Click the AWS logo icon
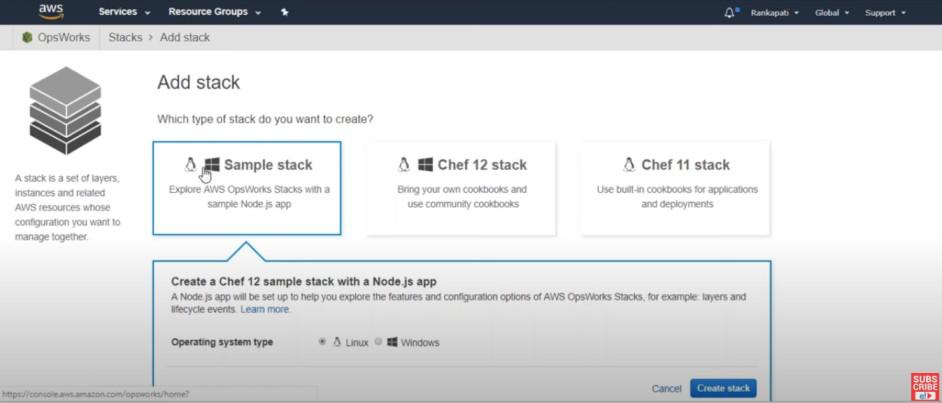The width and height of the screenshot is (942, 403). (x=51, y=12)
